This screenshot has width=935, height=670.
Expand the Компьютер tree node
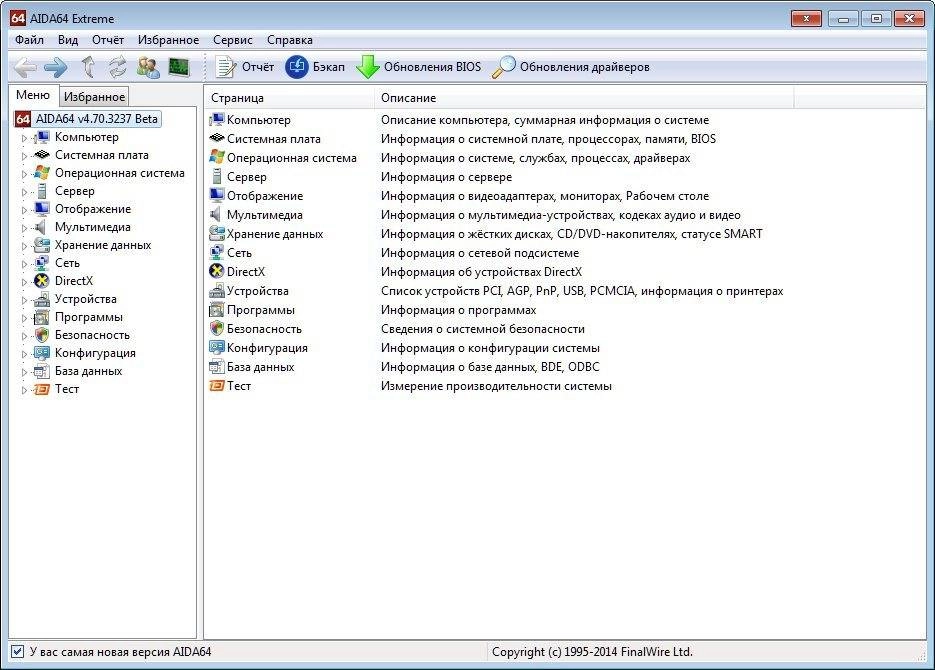(x=24, y=138)
